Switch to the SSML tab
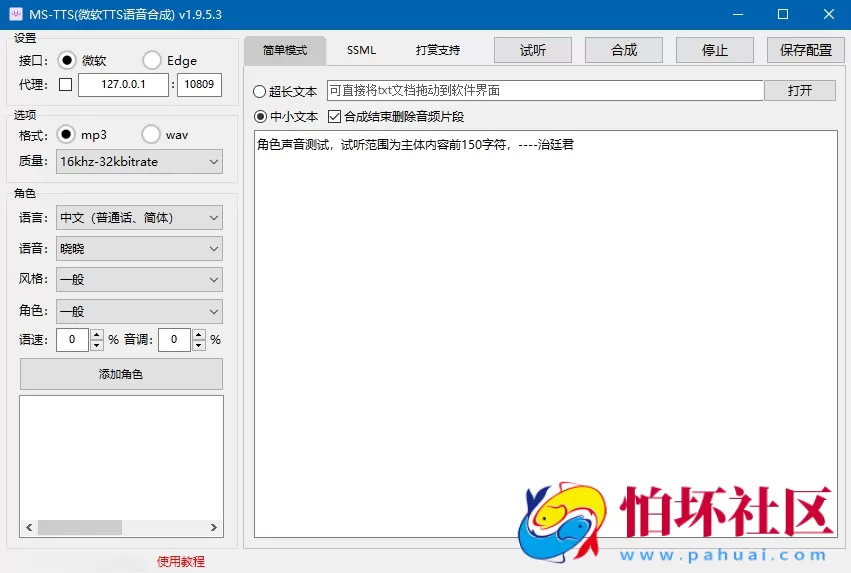 point(361,50)
